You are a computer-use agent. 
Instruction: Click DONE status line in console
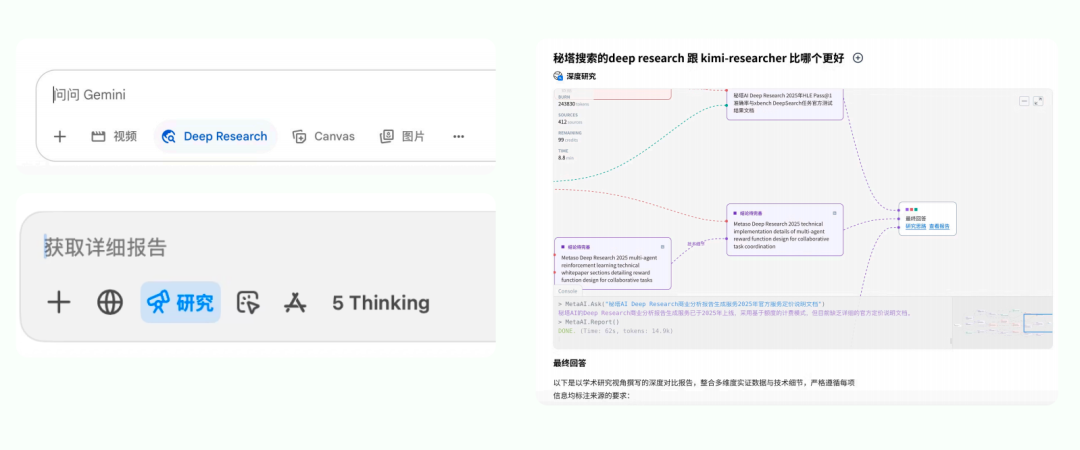coord(615,331)
